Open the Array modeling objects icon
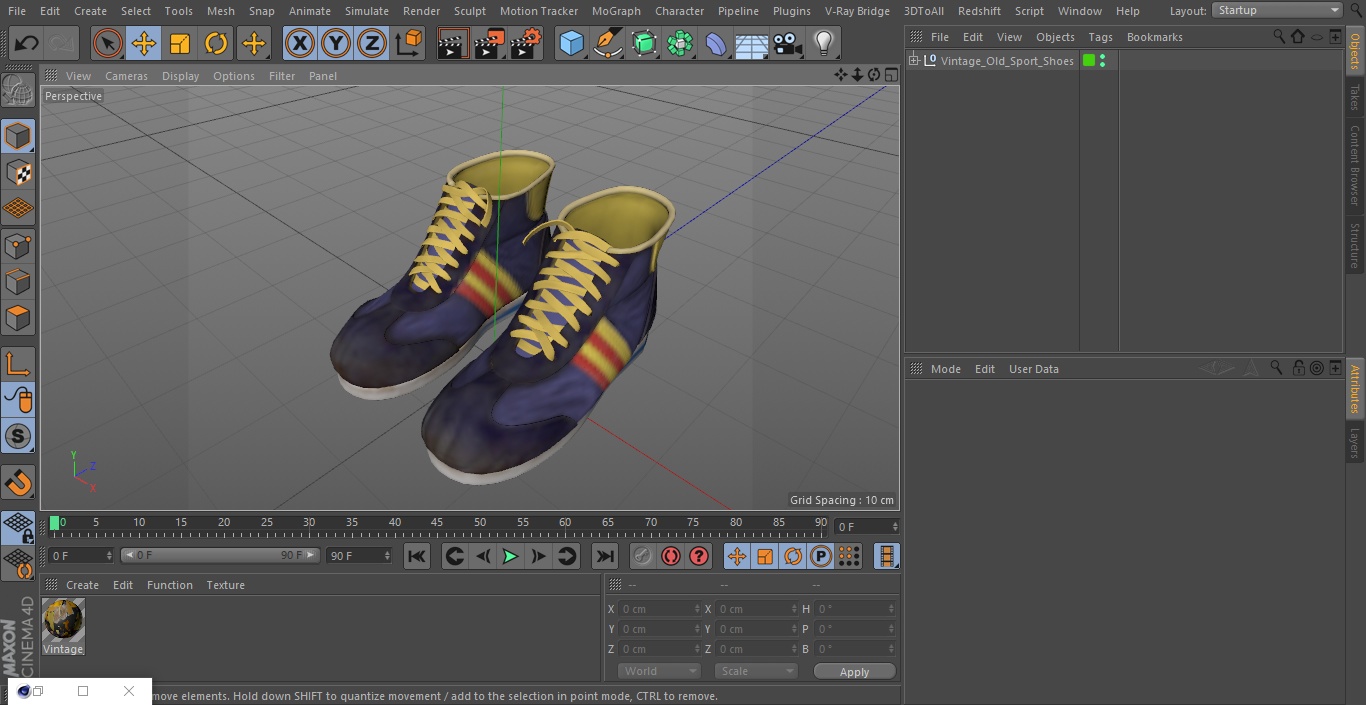Image resolution: width=1366 pixels, height=705 pixels. tap(680, 43)
